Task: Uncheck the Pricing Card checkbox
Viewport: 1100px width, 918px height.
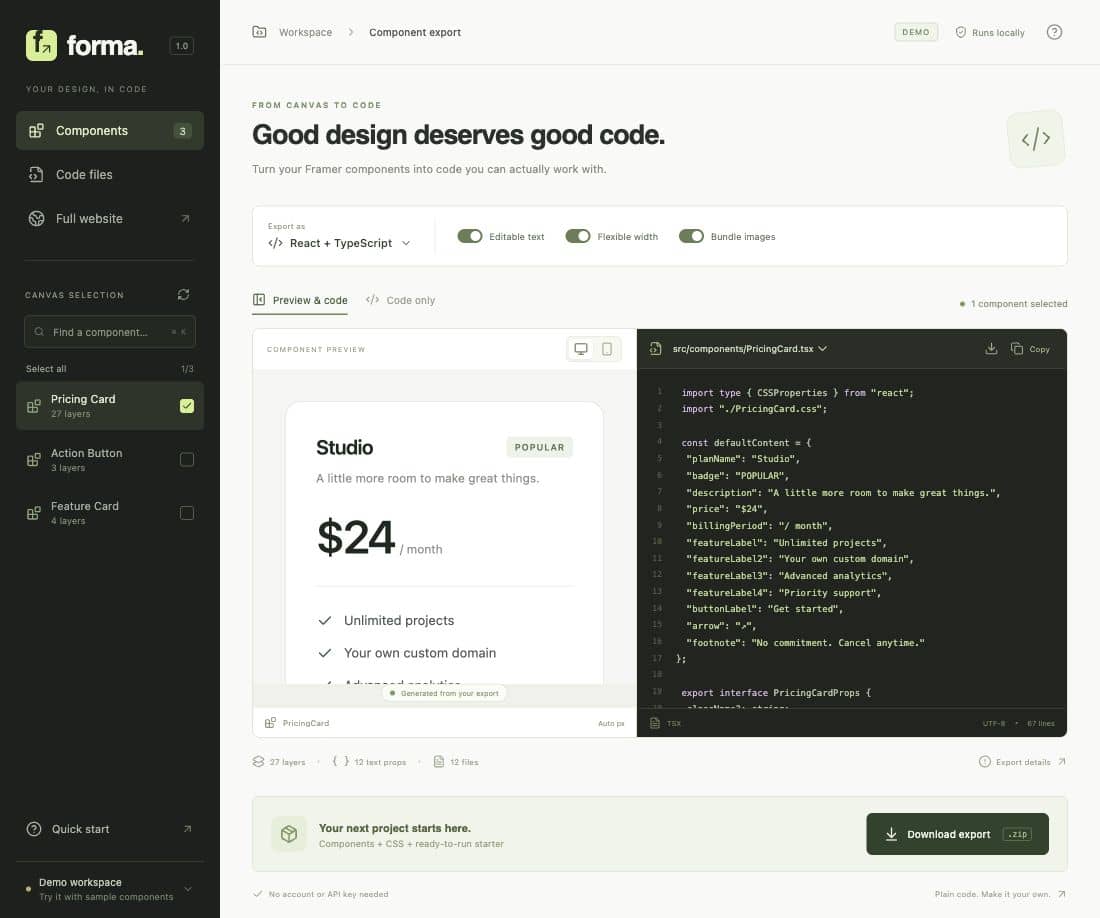Action: pos(187,406)
